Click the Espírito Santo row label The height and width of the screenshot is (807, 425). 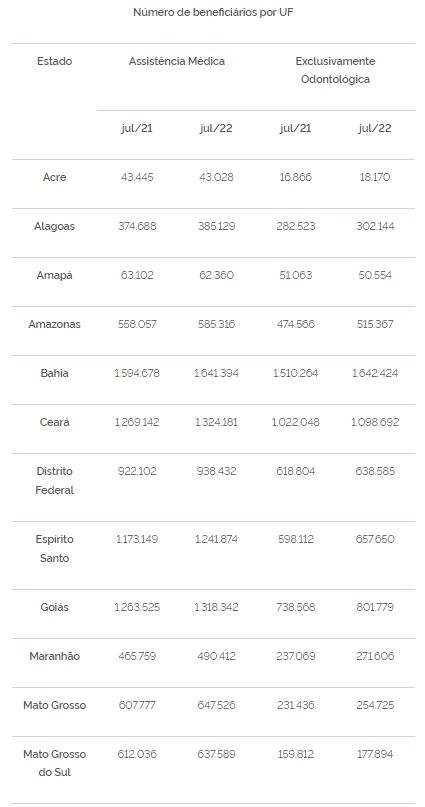pyautogui.click(x=55, y=549)
